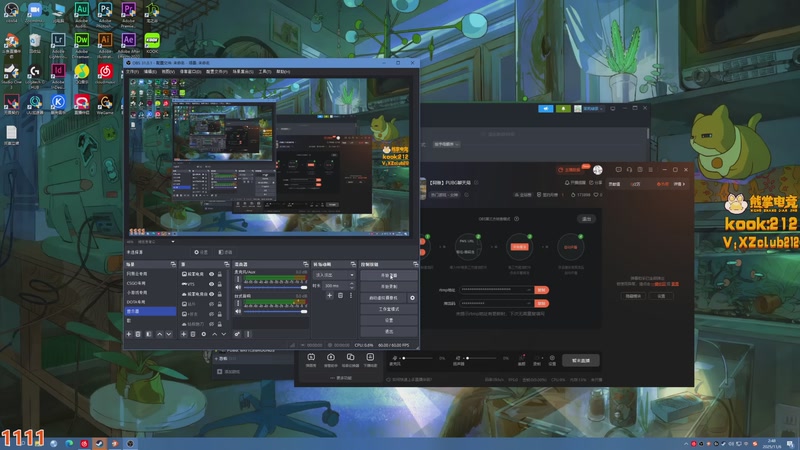This screenshot has height=450, width=800.
Task: Open Help menu in OBS menu bar
Action: click(x=283, y=72)
